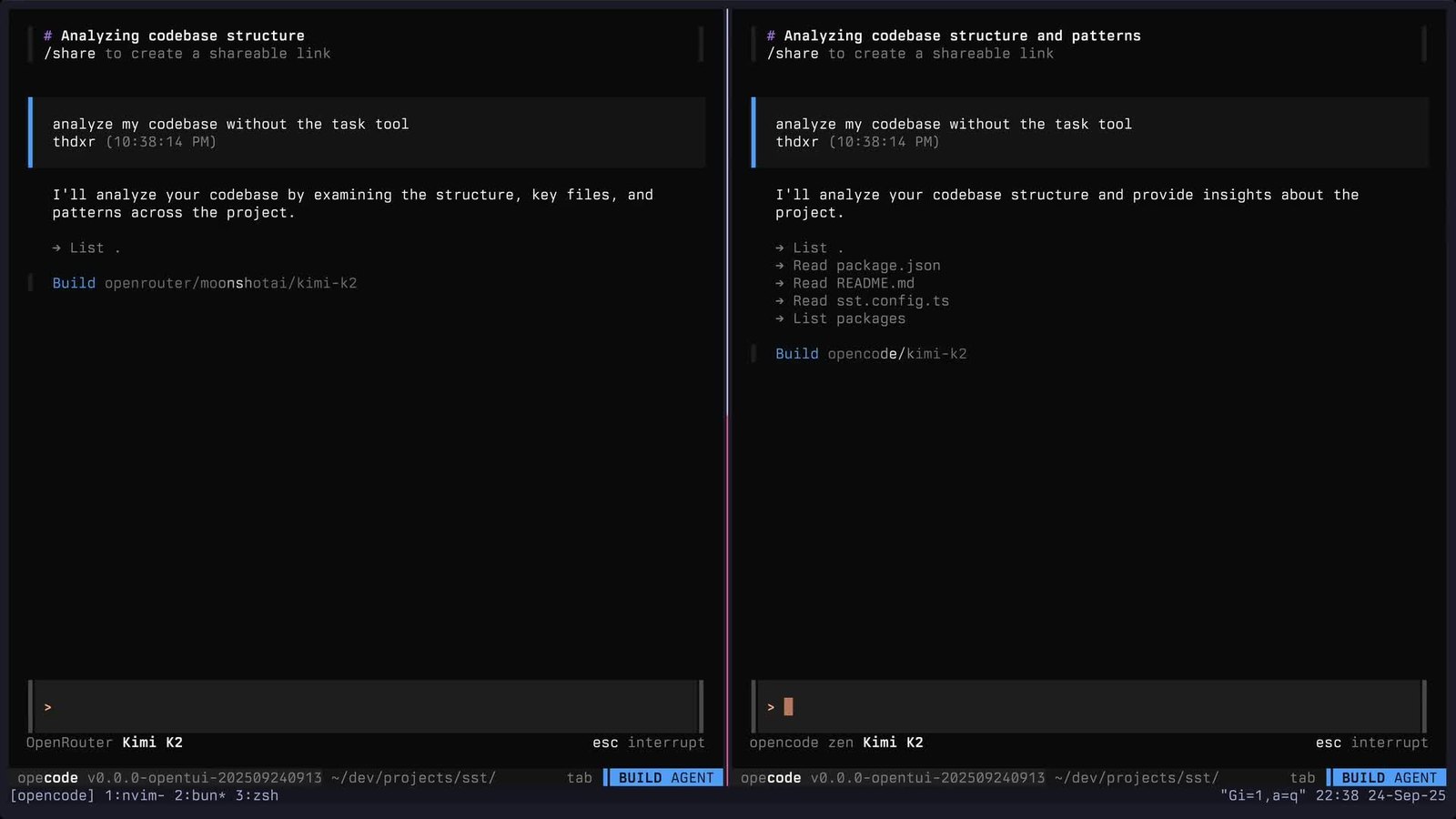Click the left pane assistant reply text

click(x=353, y=203)
